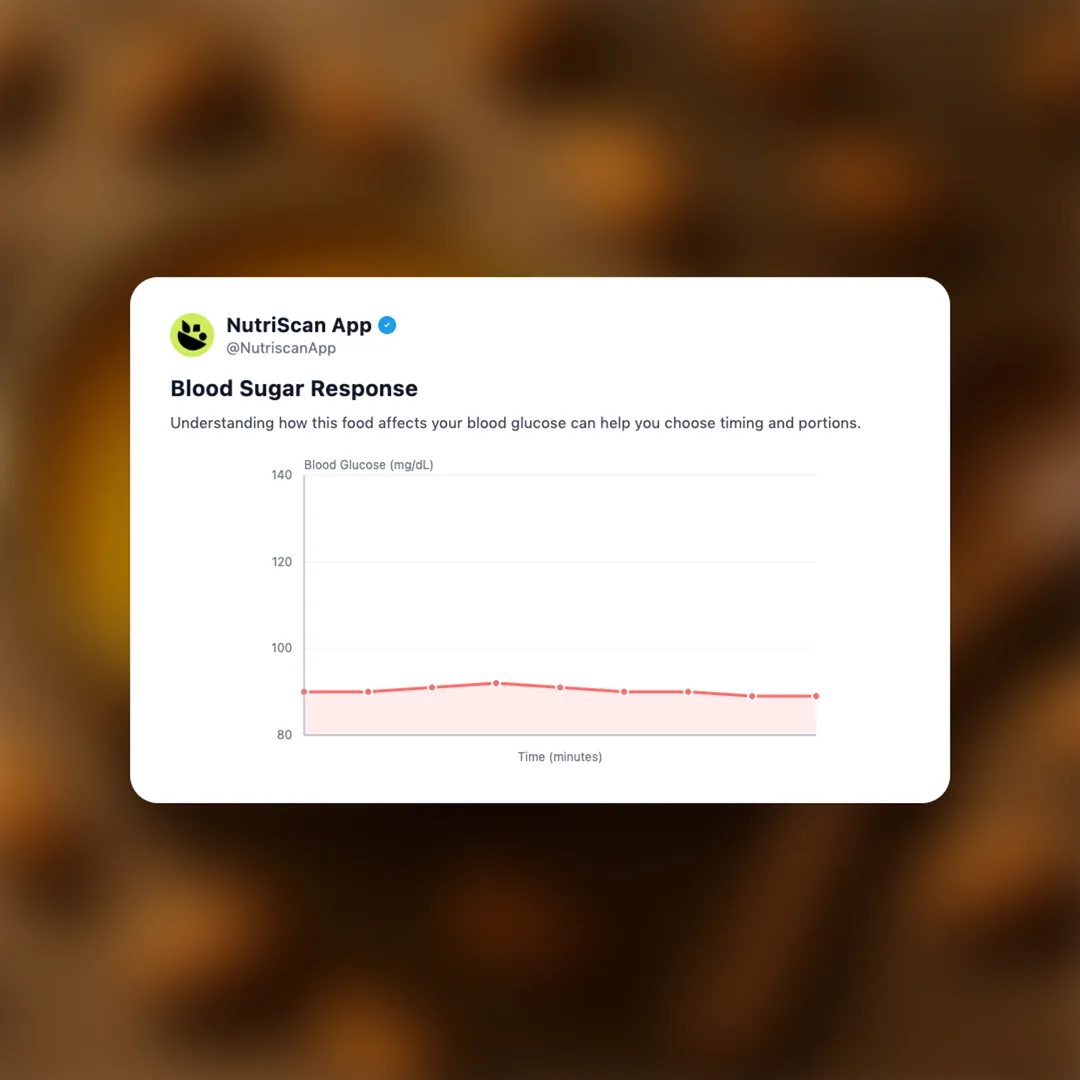Select the second data point from the left
Image resolution: width=1080 pixels, height=1080 pixels.
coord(368,692)
